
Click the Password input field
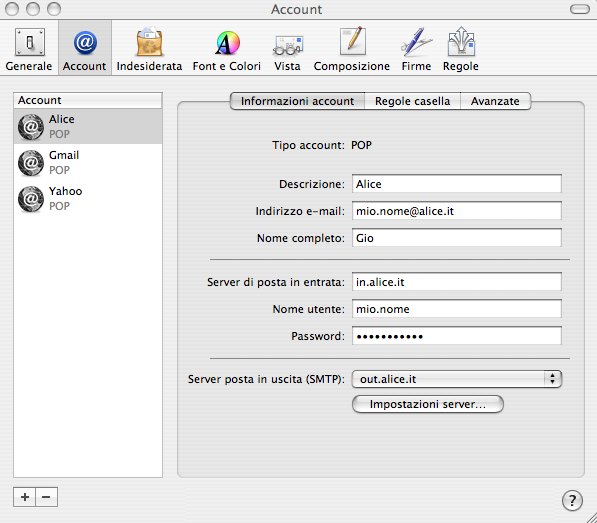coord(457,336)
